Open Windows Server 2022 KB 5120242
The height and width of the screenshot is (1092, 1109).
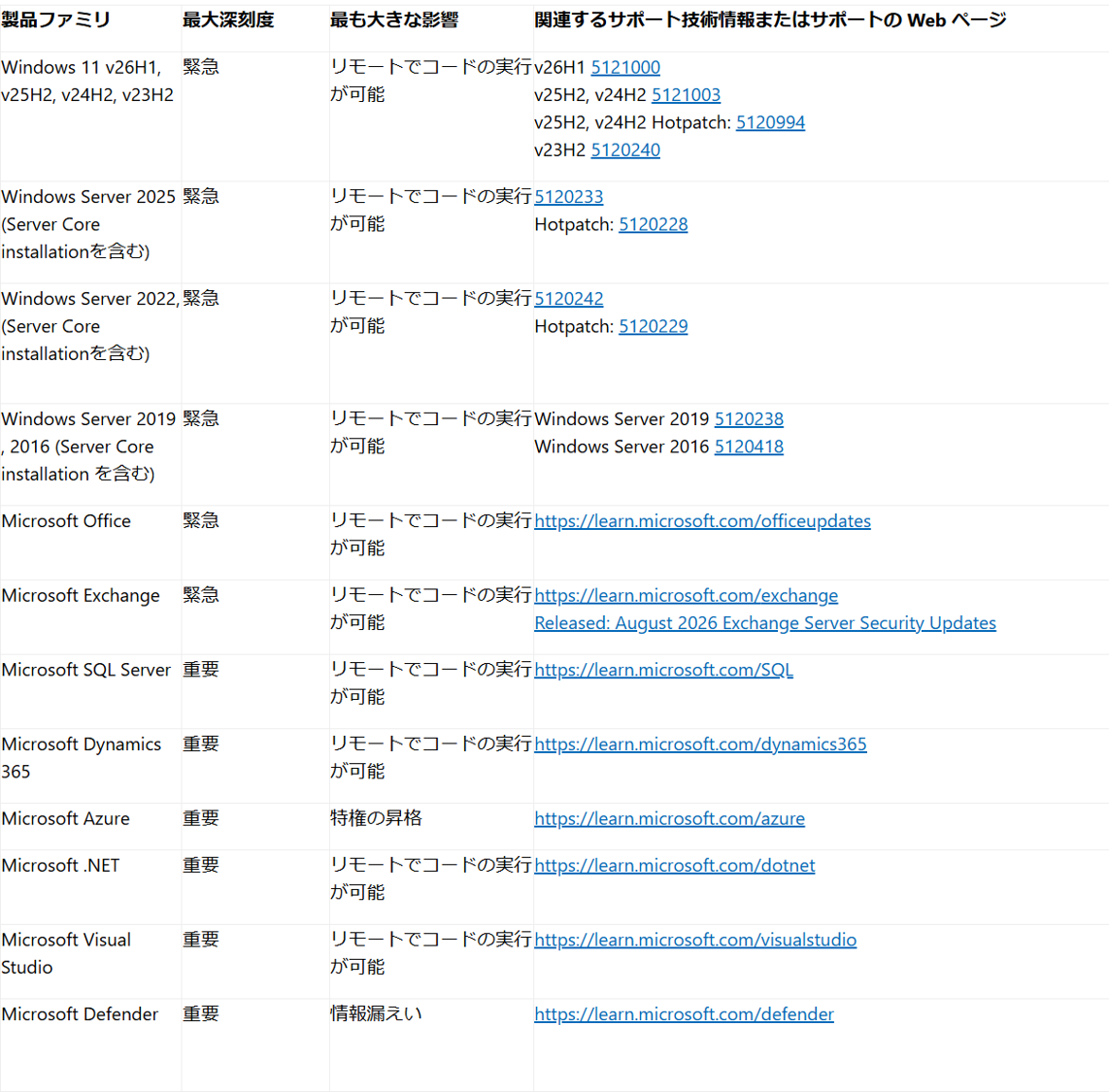[569, 299]
